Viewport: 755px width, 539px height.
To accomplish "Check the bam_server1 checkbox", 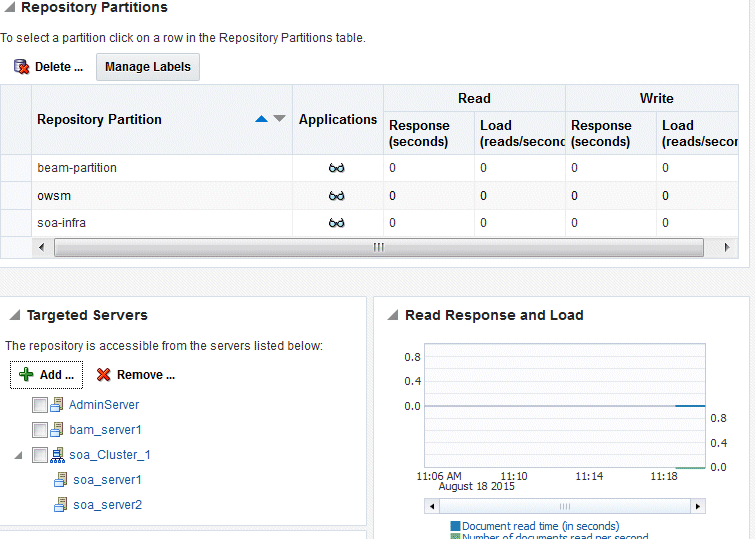I will tap(39, 430).
